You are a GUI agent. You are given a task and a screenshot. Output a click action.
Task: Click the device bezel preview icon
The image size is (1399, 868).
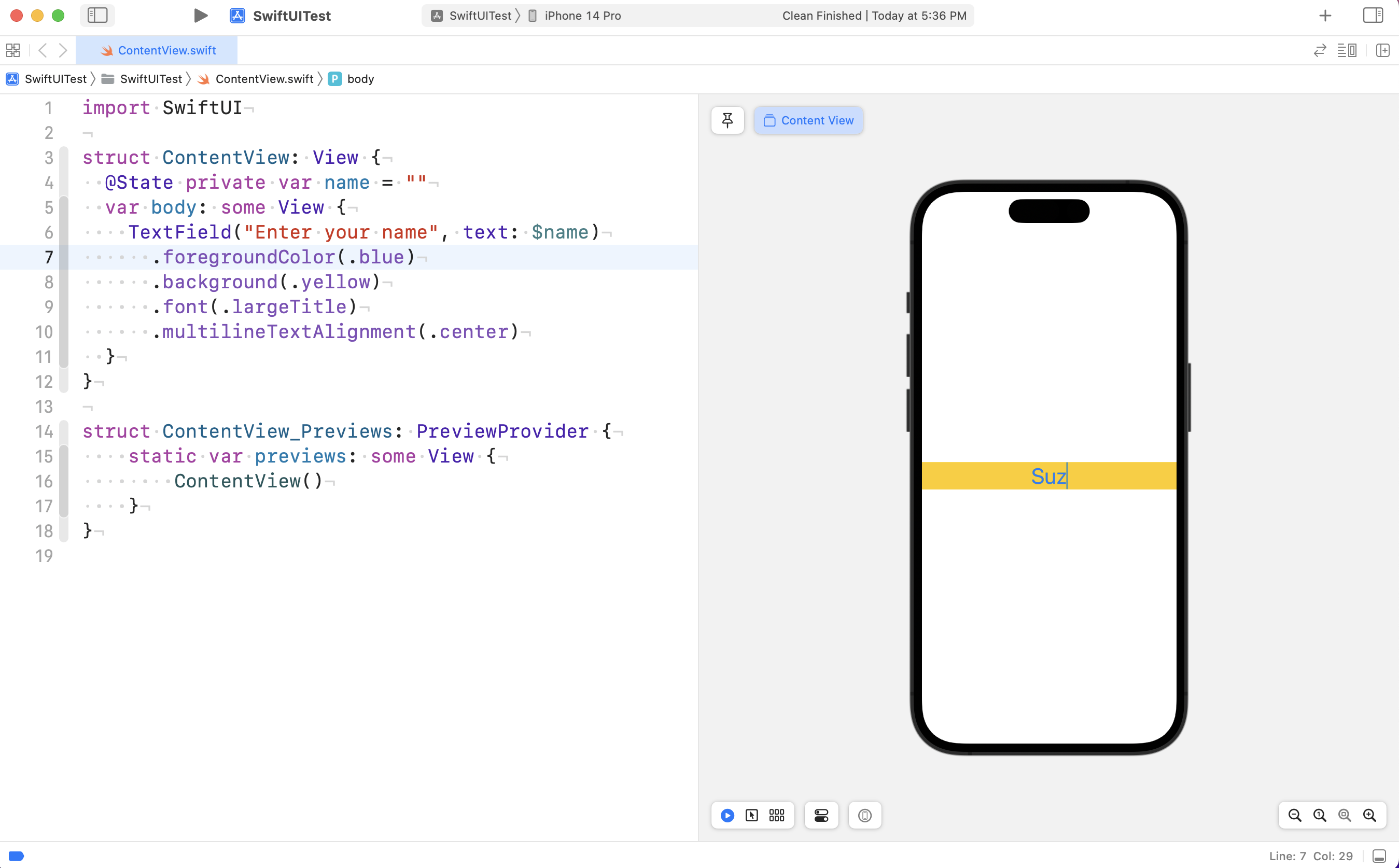[x=864, y=815]
